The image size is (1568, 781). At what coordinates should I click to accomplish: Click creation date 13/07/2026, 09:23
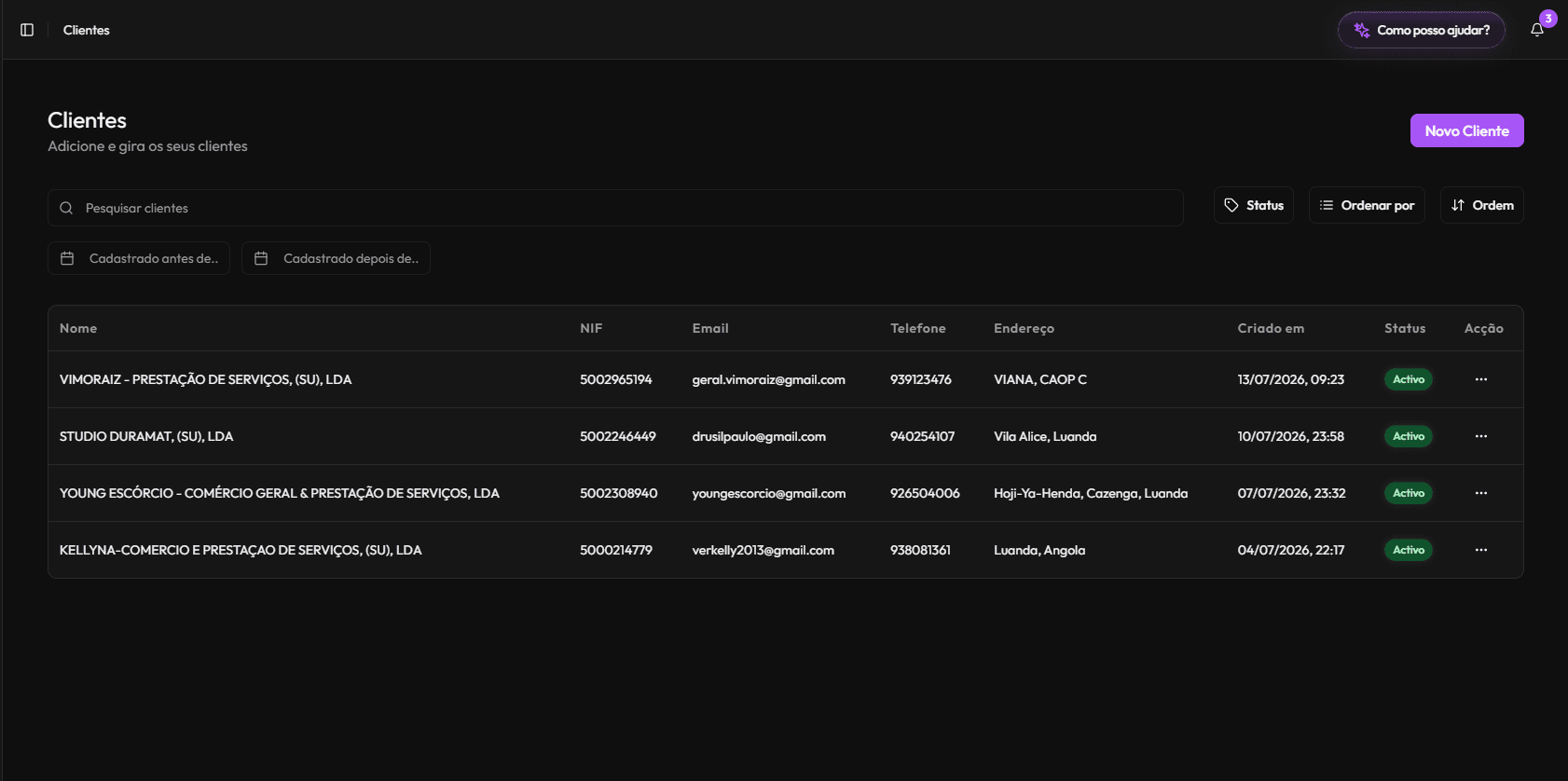1291,379
